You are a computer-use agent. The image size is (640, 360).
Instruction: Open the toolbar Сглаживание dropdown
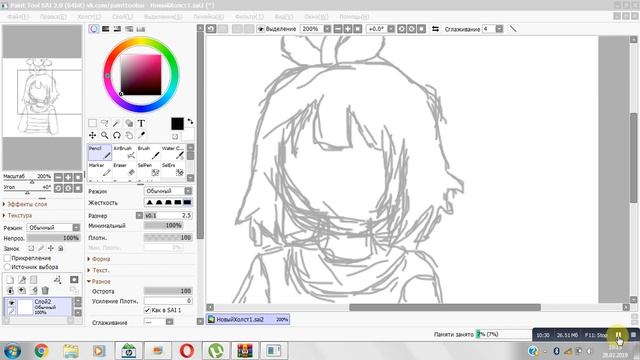[x=499, y=29]
